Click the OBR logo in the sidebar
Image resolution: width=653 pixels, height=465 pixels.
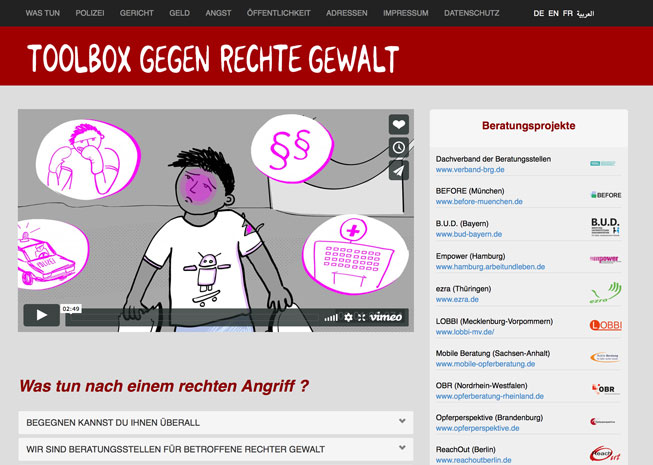(605, 389)
